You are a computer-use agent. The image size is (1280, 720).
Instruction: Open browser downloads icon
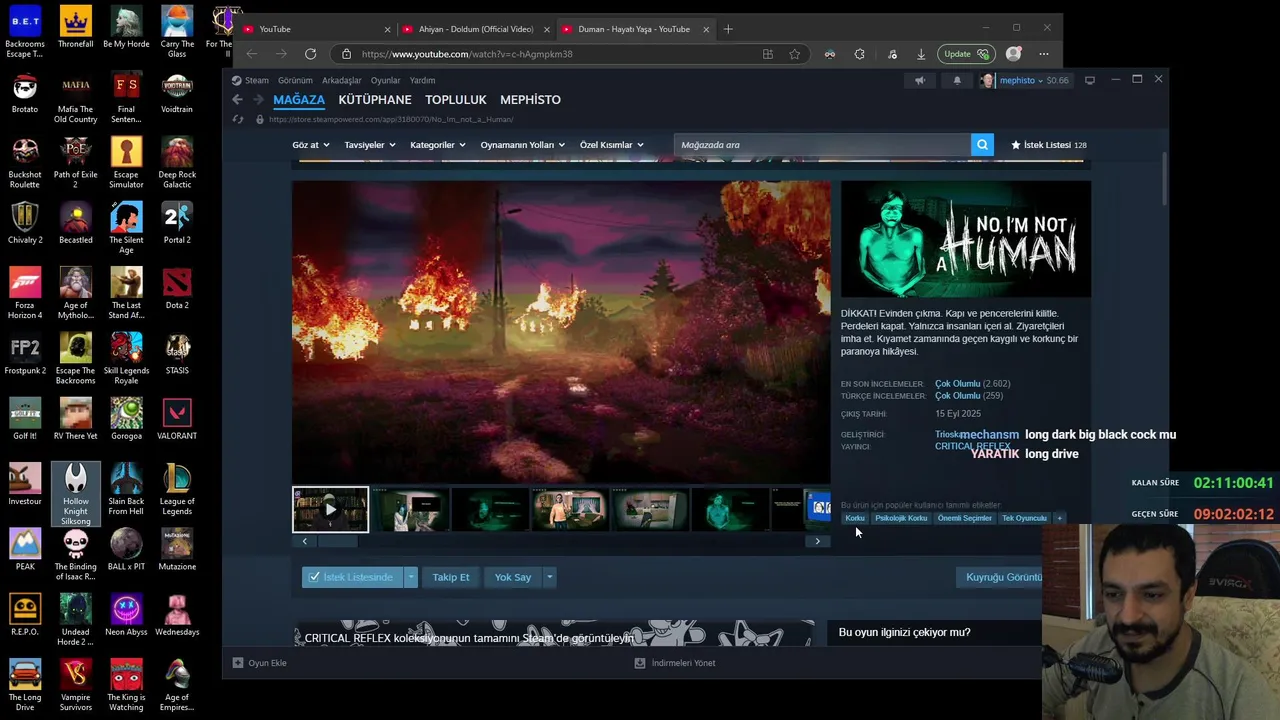click(x=921, y=54)
